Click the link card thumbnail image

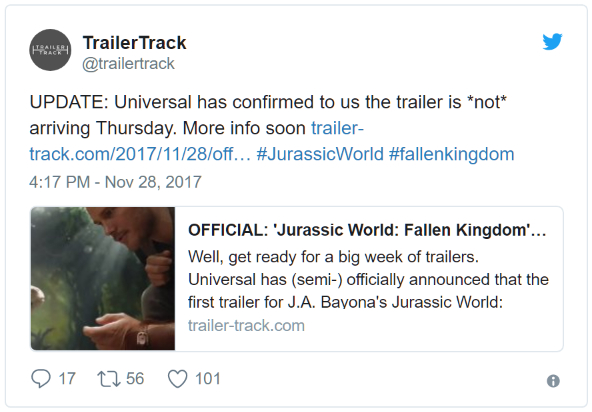103,279
